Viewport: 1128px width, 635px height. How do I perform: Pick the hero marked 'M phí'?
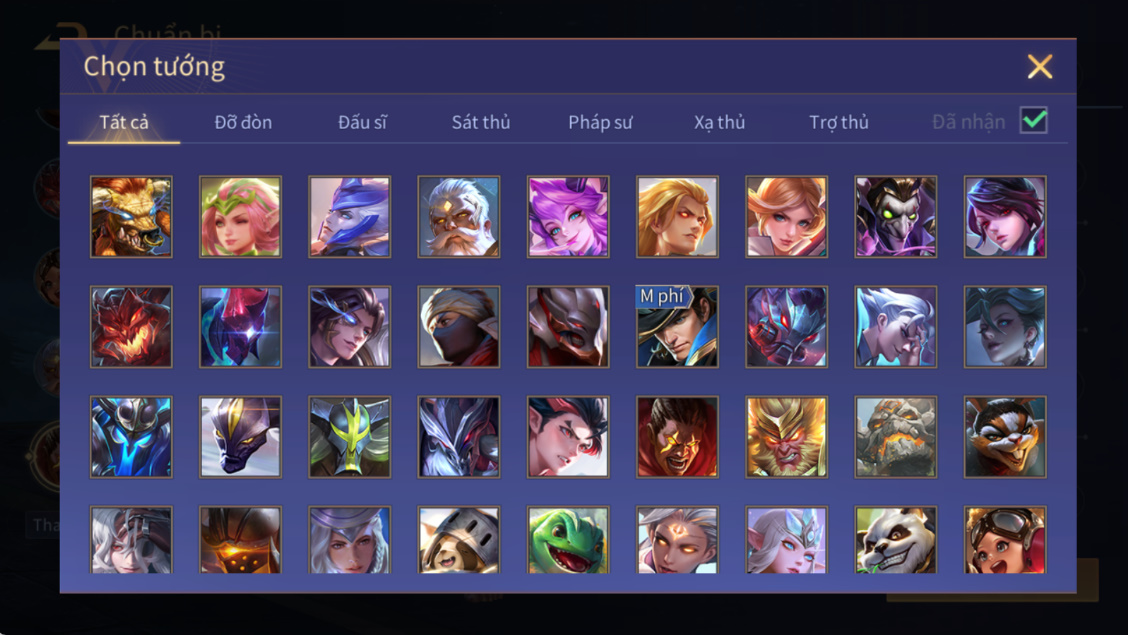tap(677, 326)
